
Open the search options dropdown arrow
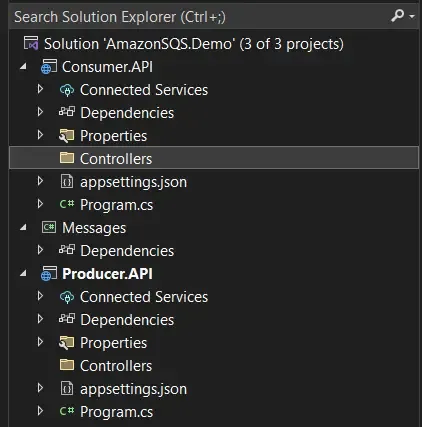412,16
